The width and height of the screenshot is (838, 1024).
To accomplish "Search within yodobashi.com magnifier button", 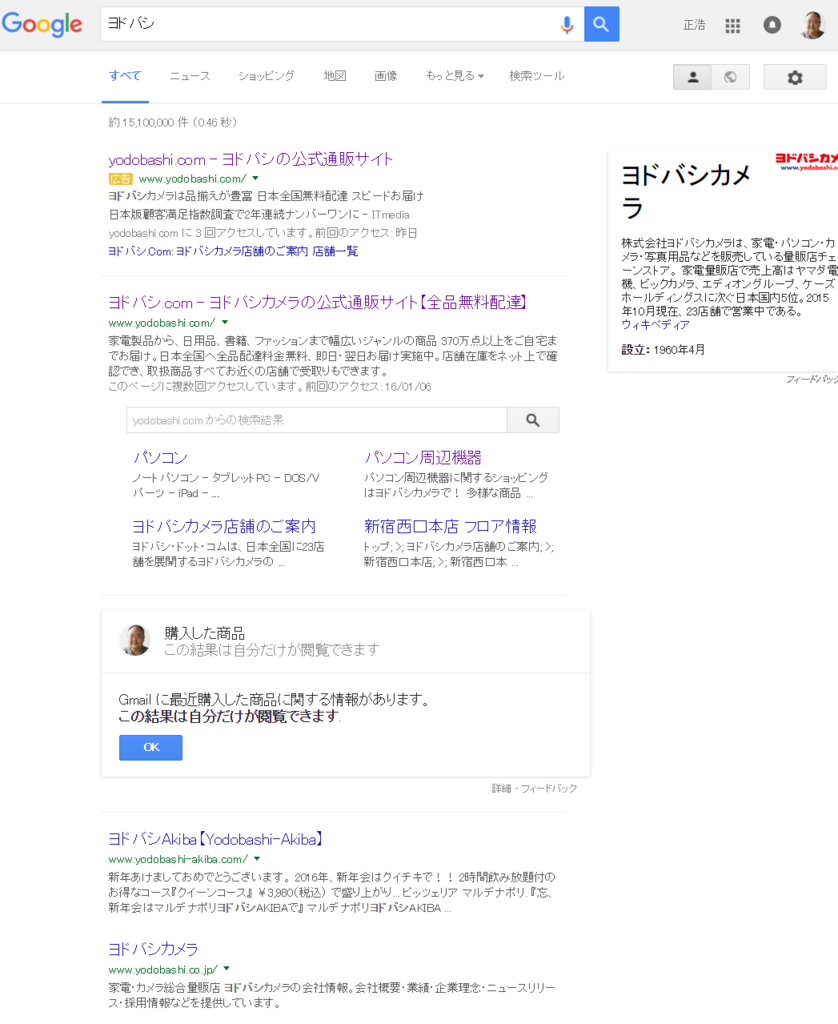I will (533, 420).
